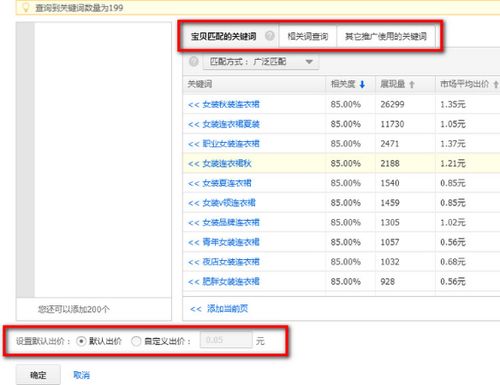This screenshot has height=385, width=500.
Task: Click impressions value 1540
Action: 390,183
